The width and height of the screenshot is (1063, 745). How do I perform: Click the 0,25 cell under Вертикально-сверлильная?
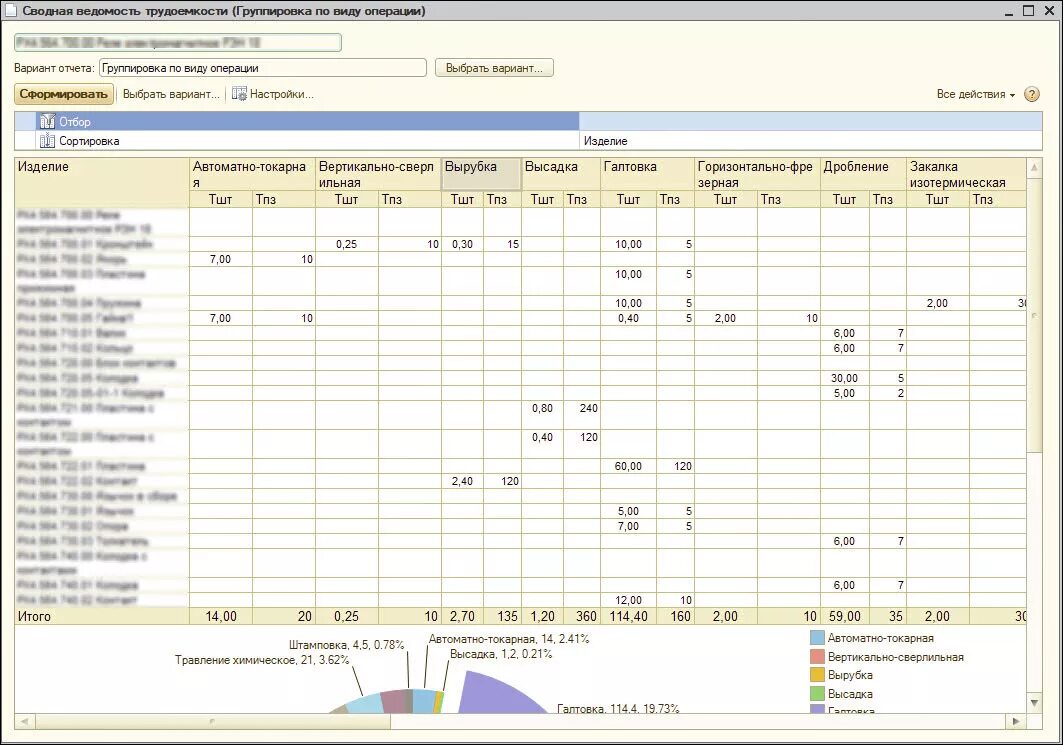point(346,244)
